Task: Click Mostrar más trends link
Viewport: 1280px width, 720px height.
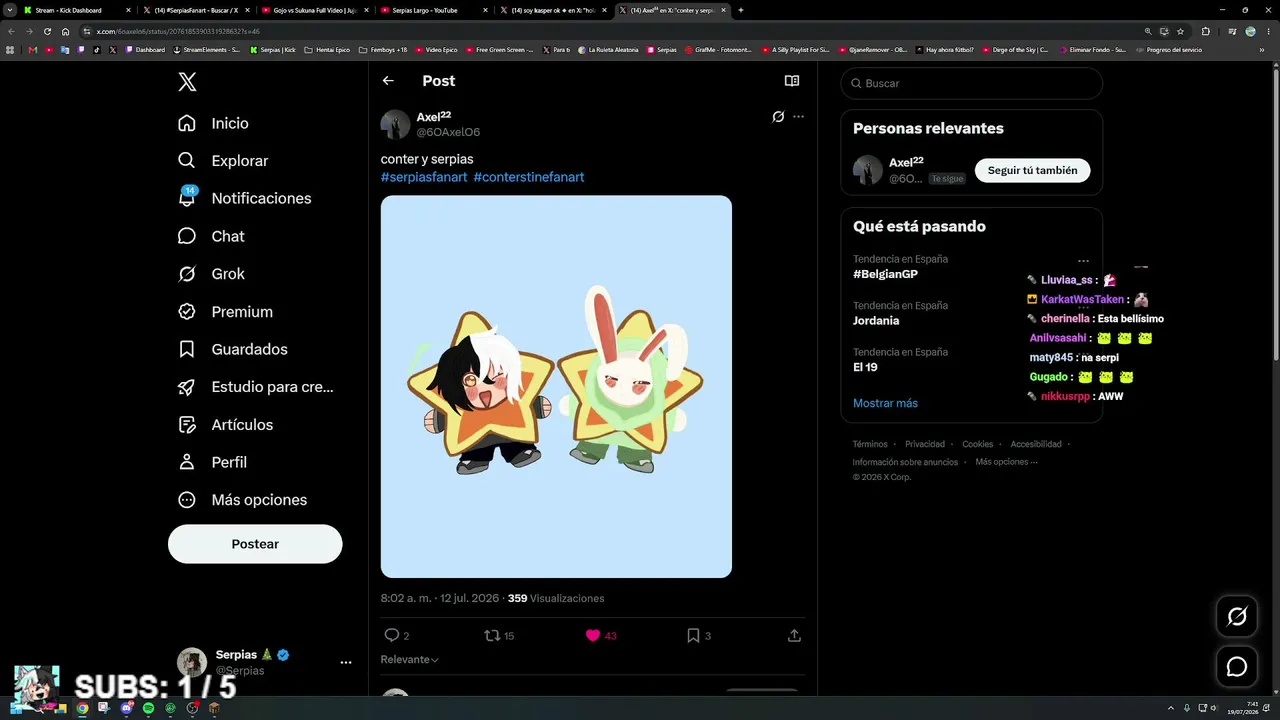Action: [885, 403]
